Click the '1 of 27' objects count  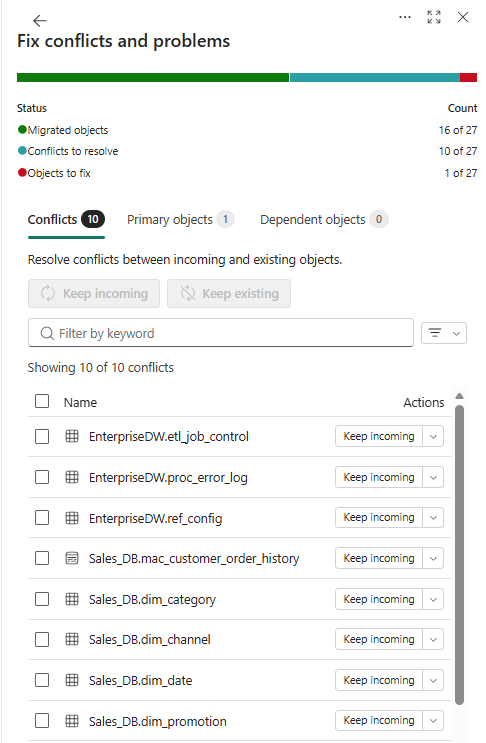pos(461,173)
